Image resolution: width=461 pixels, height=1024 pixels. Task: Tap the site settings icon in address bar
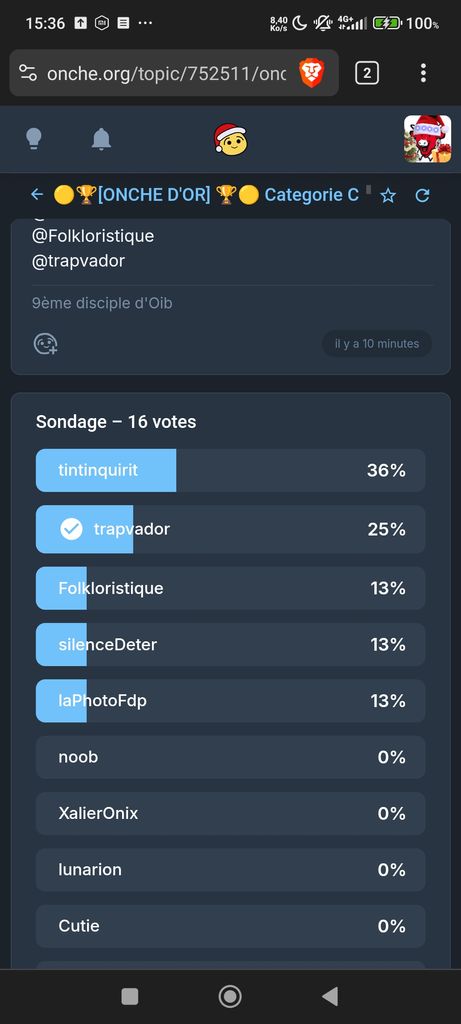pos(28,73)
